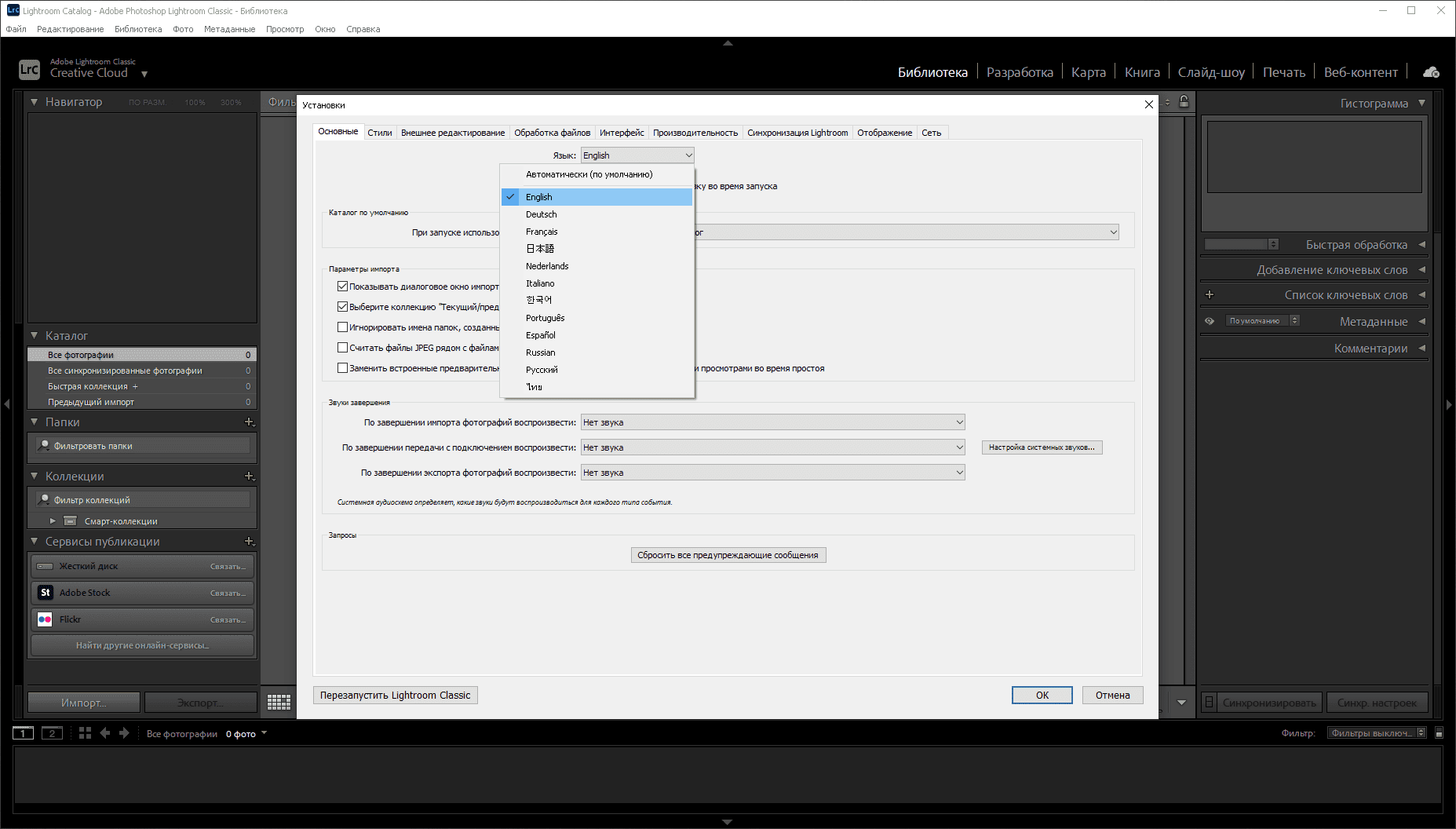Image resolution: width=1456 pixels, height=829 pixels.
Task: Enable ignore camera folder names checkbox
Action: pos(342,327)
